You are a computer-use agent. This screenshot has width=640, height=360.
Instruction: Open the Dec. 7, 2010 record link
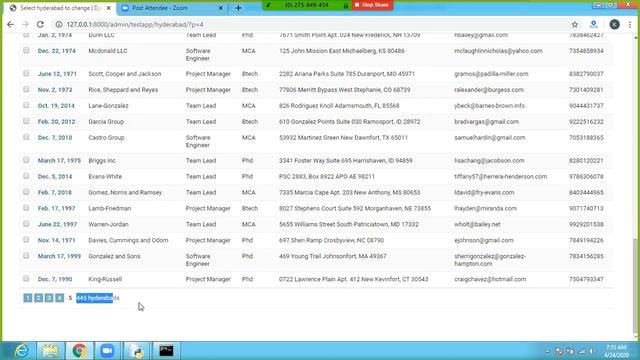tap(55, 138)
